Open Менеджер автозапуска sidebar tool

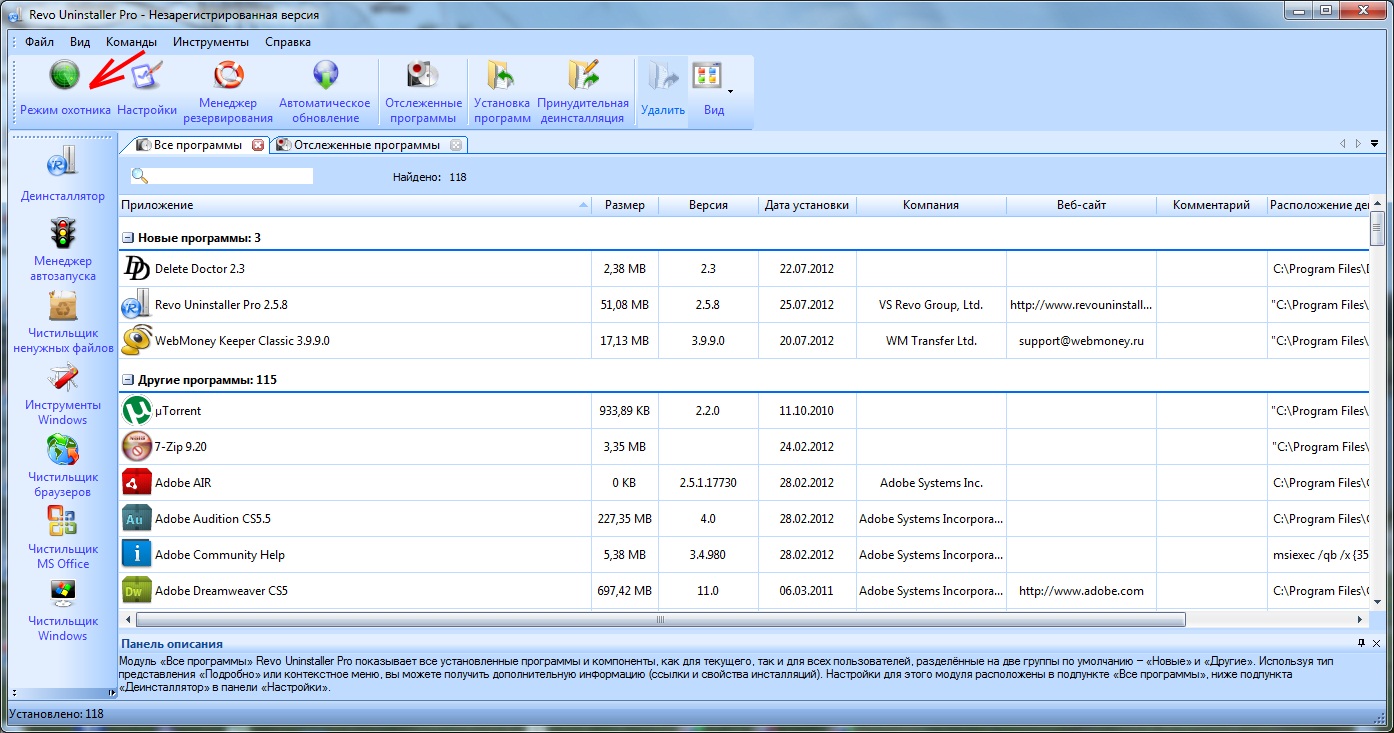click(63, 249)
